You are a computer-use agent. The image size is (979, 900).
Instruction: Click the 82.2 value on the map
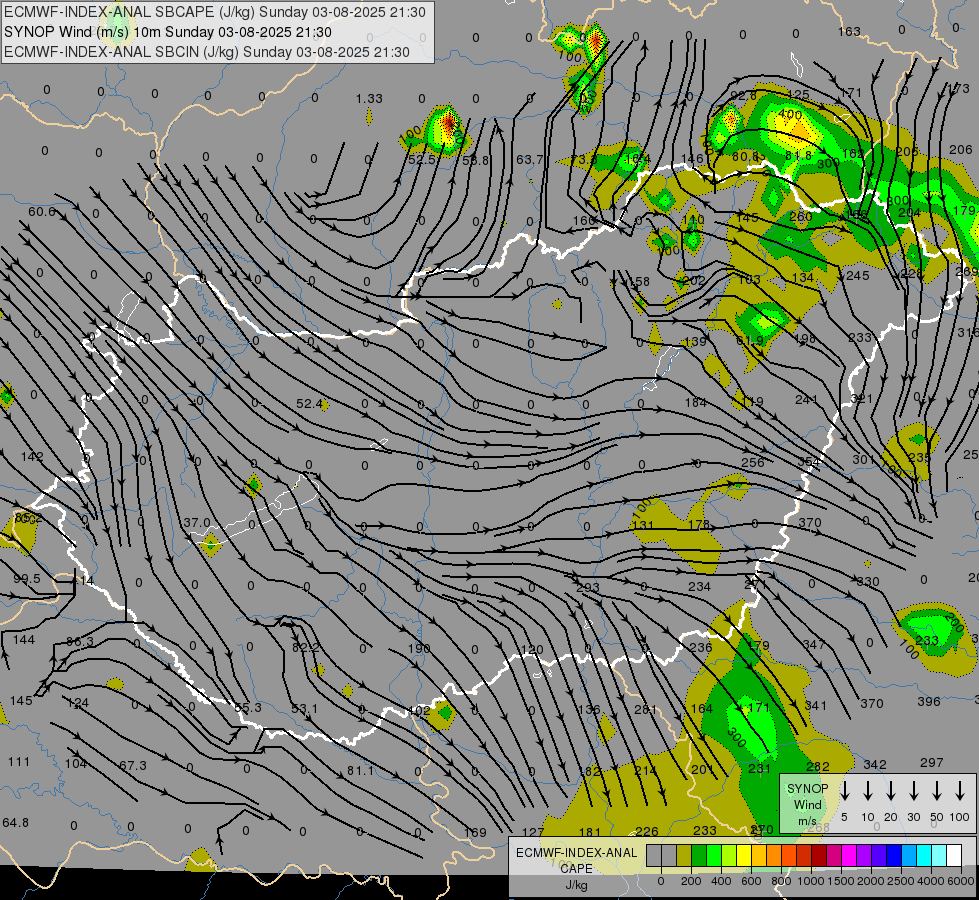pyautogui.click(x=305, y=648)
